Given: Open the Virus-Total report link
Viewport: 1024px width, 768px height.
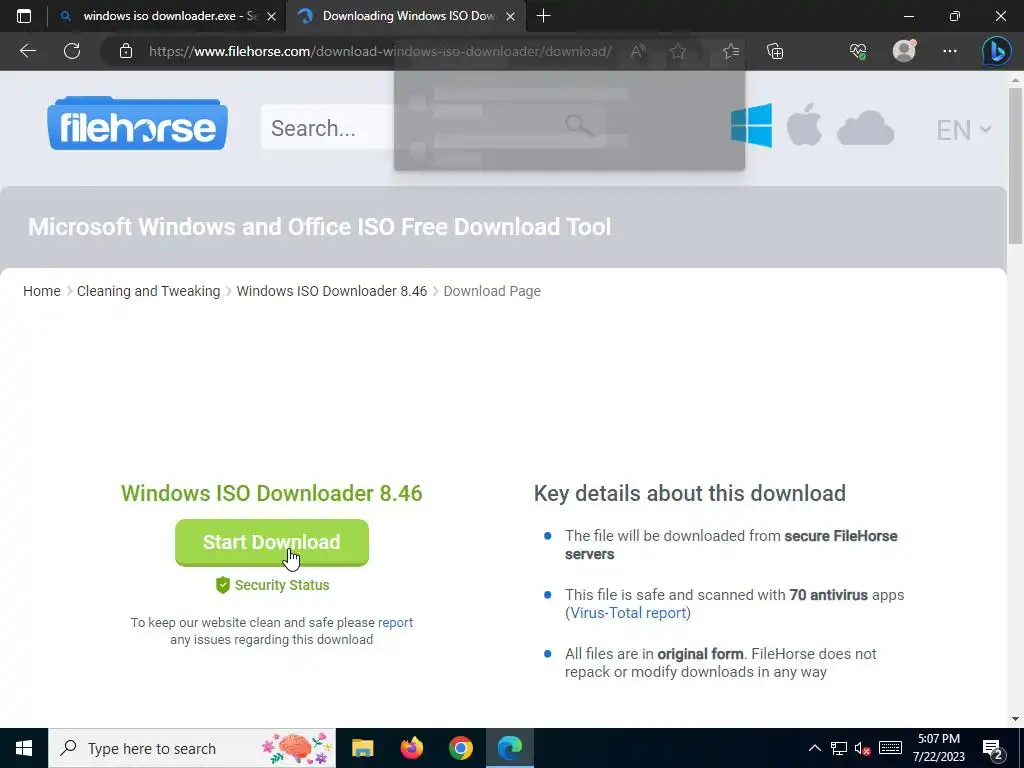Looking at the screenshot, I should click(628, 613).
